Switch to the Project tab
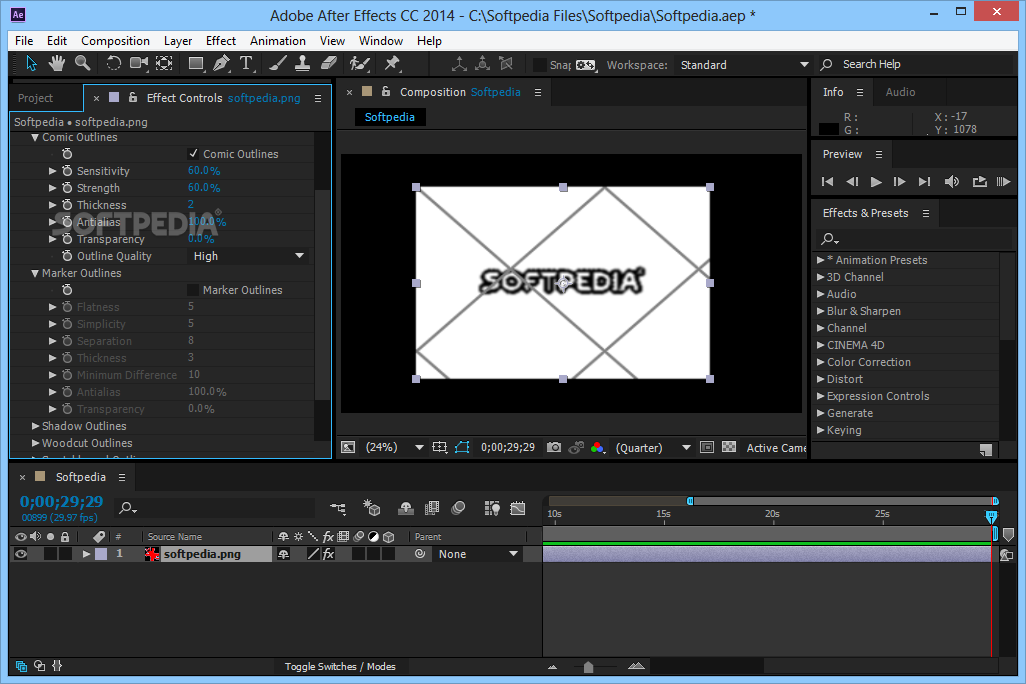The width and height of the screenshot is (1026, 684). coord(35,98)
